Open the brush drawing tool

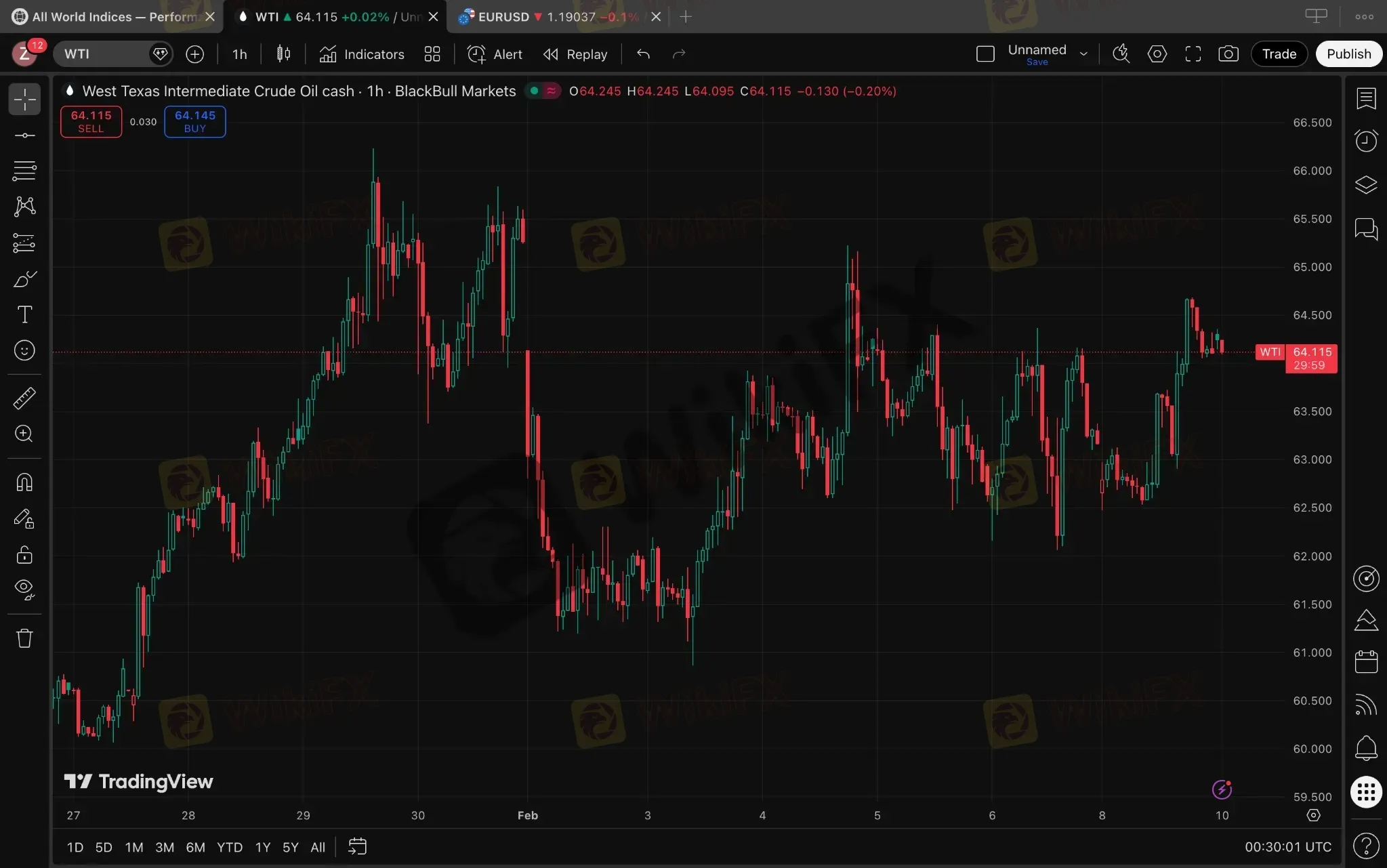tap(24, 279)
